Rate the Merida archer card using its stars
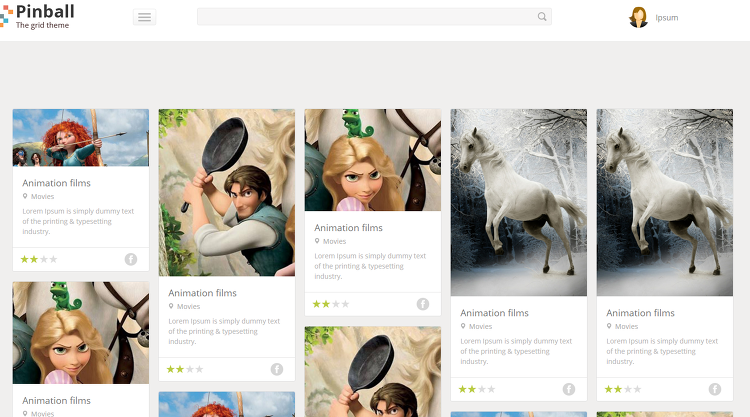 [x=39, y=259]
